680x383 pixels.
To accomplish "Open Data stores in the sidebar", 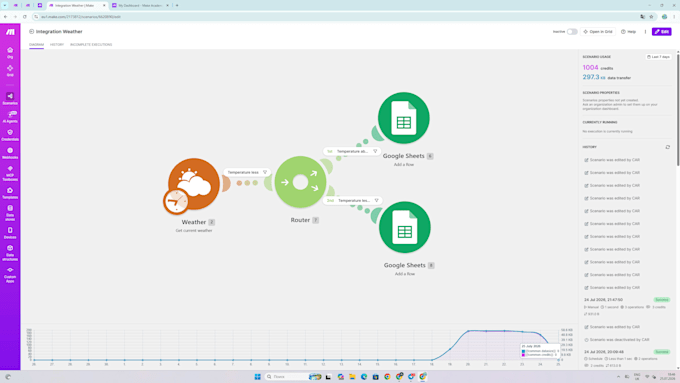I will pyautogui.click(x=10, y=213).
